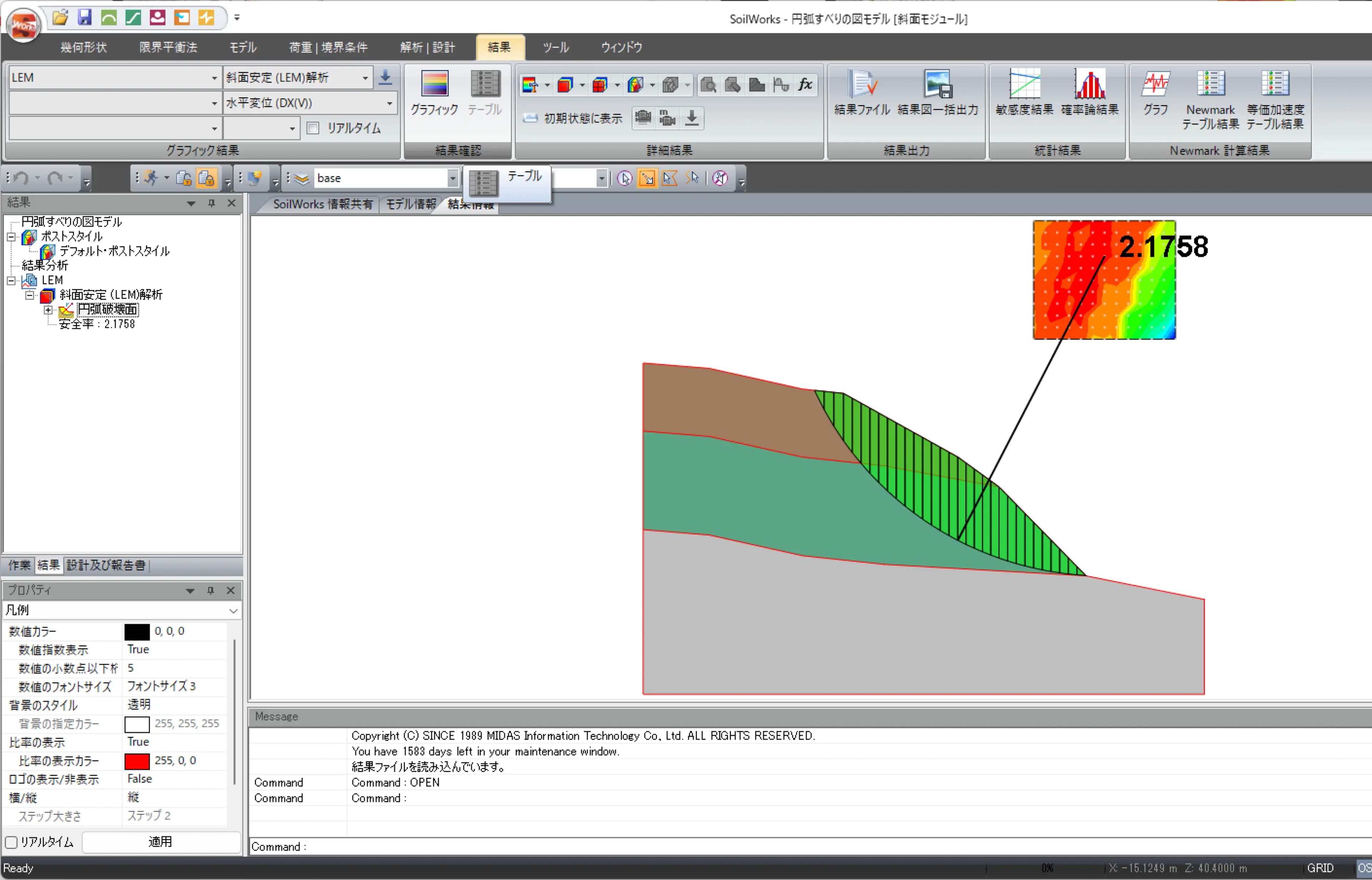
Task: Click the undo arrow icon
Action: pyautogui.click(x=21, y=178)
